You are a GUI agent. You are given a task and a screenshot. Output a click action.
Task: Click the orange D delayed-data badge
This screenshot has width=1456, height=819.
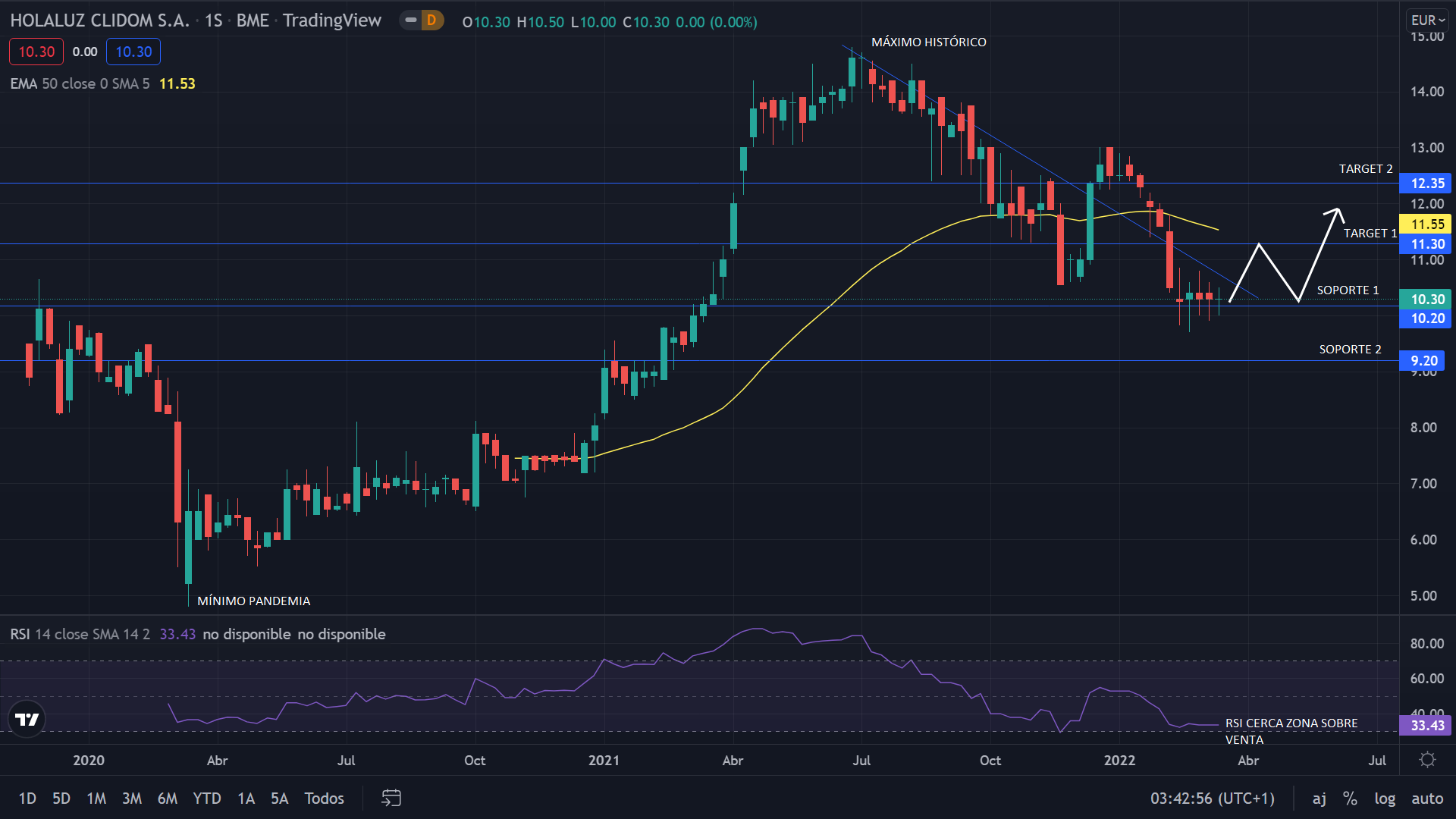431,20
